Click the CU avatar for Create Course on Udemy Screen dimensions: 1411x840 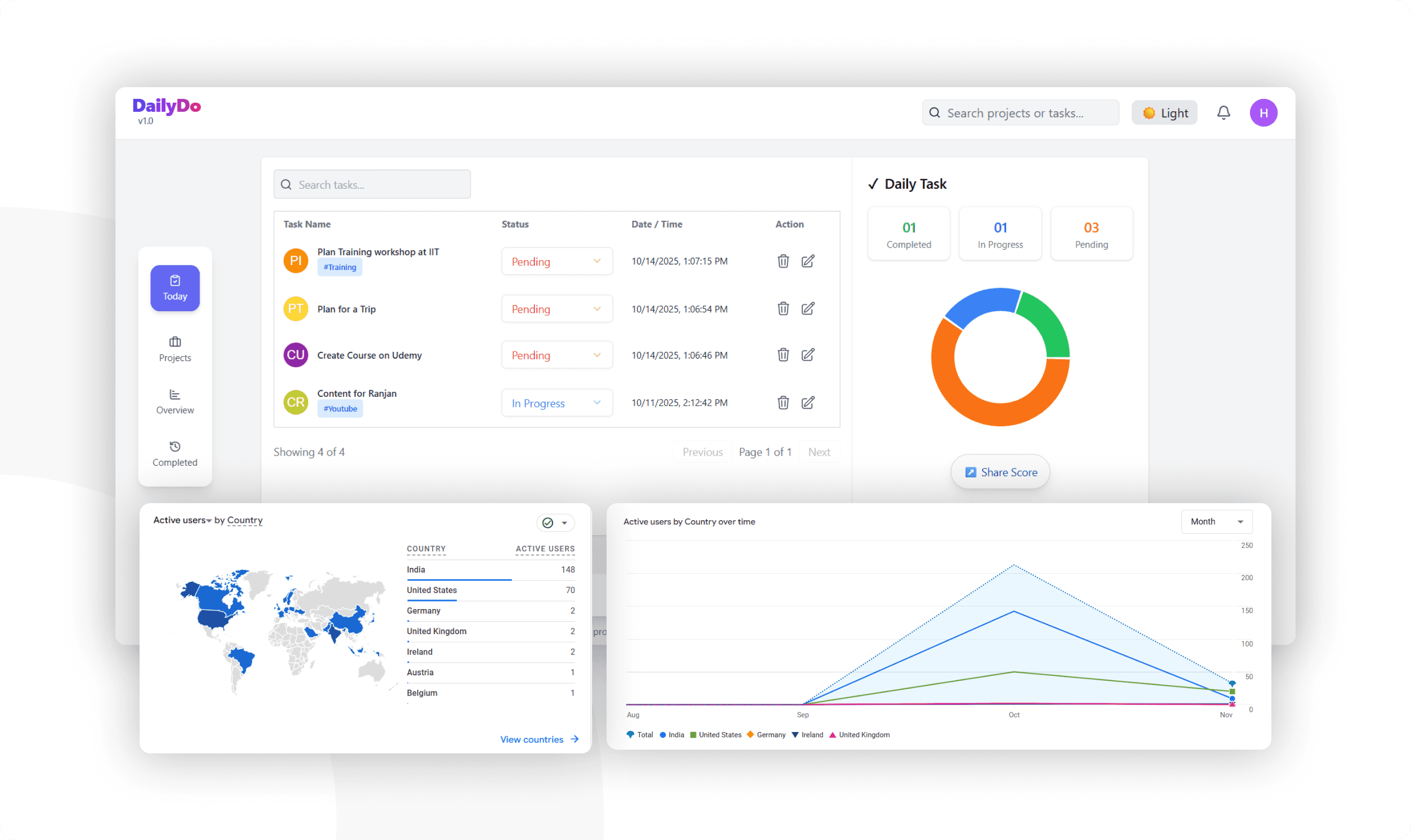296,355
